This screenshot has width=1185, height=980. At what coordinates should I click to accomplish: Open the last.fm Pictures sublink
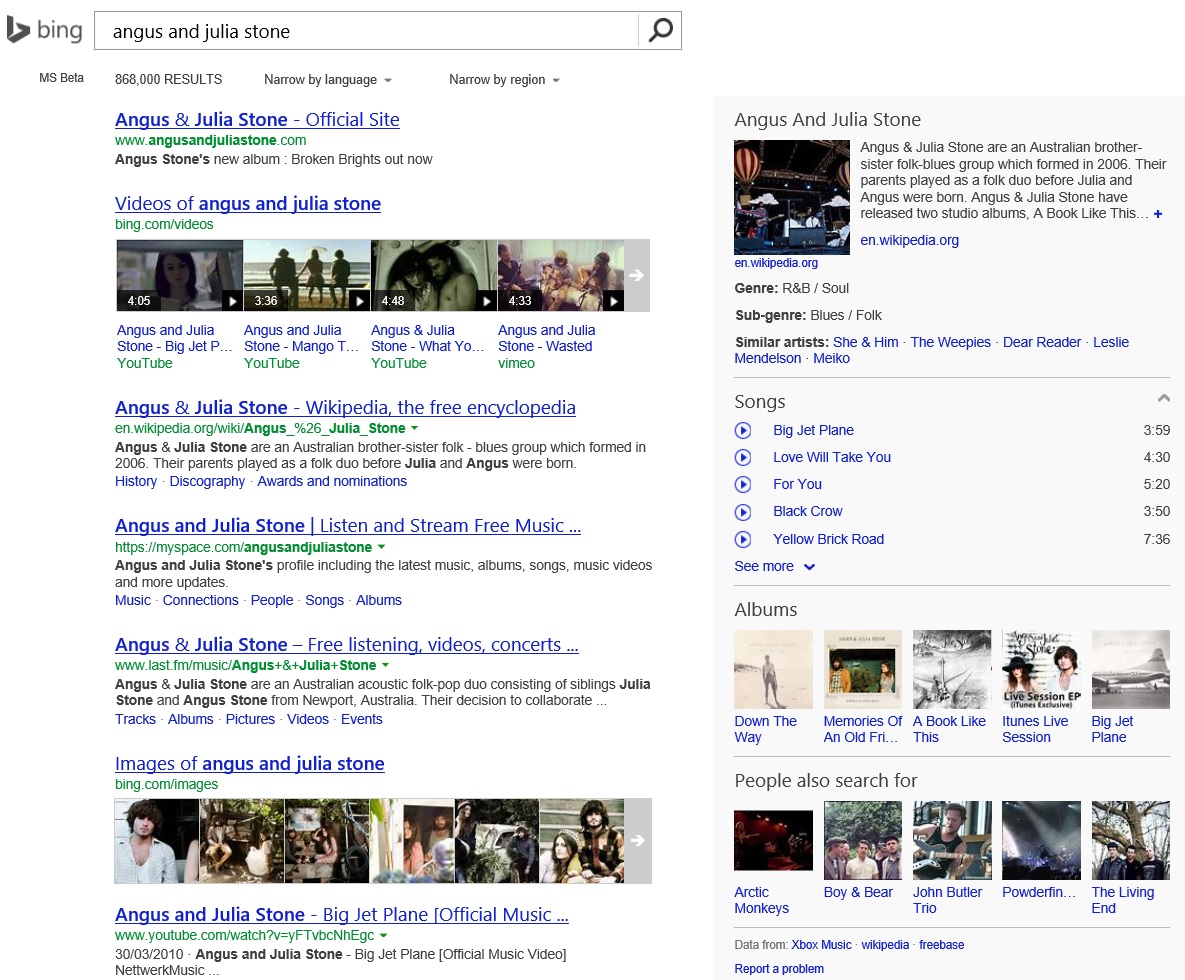(x=250, y=719)
